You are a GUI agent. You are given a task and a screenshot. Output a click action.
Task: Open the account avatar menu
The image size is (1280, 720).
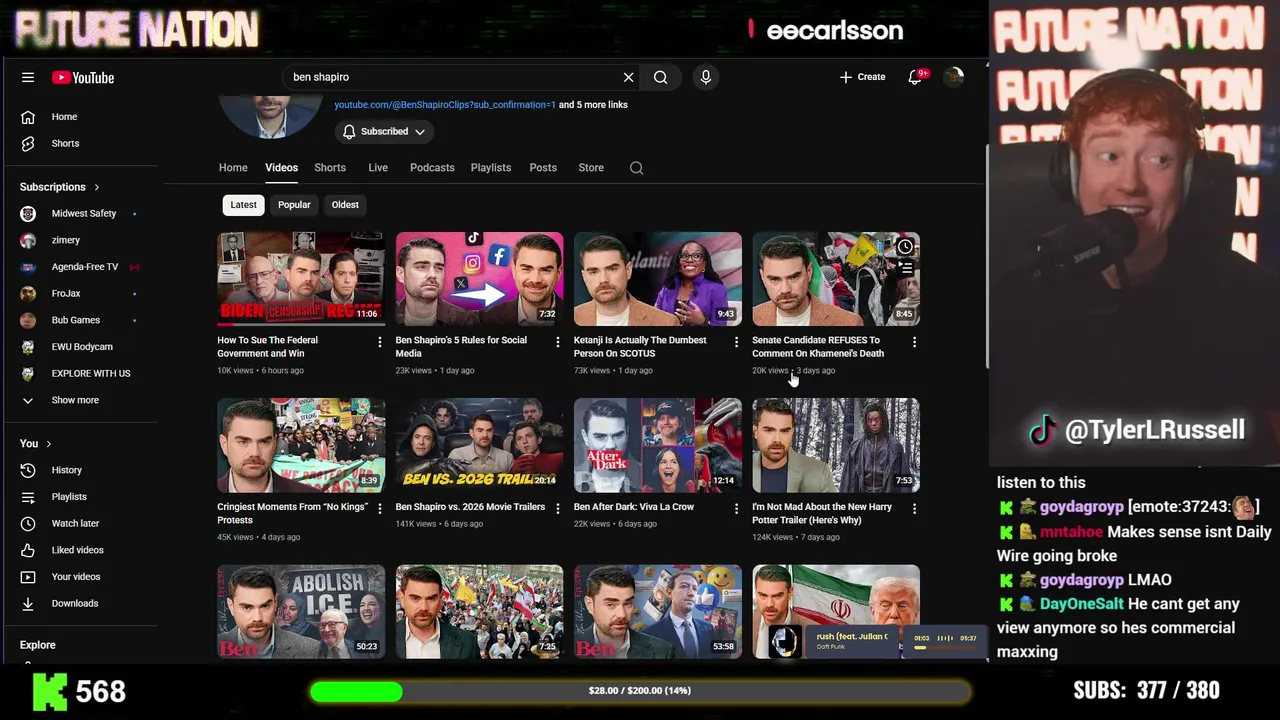953,77
